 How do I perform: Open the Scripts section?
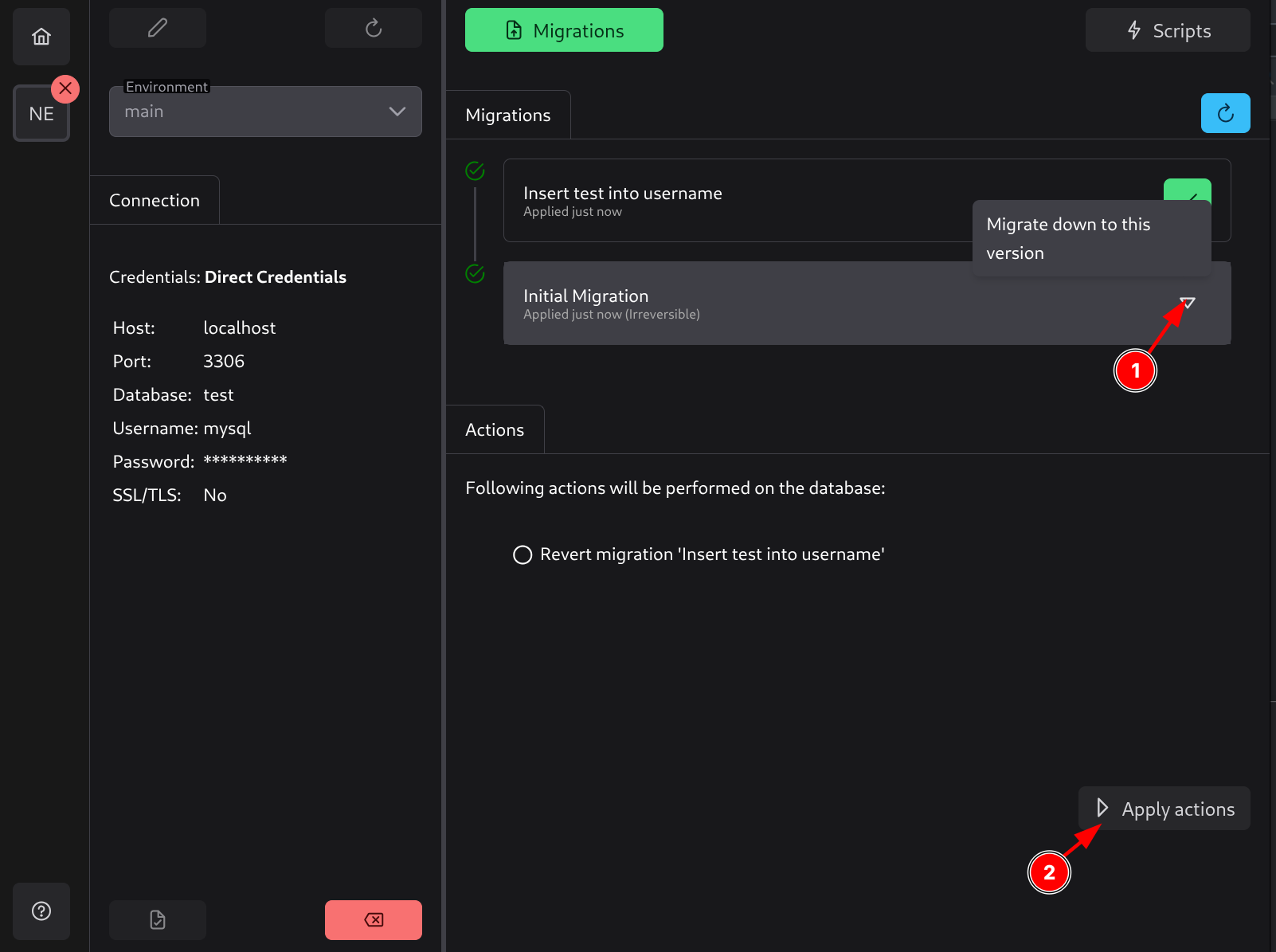1168,30
